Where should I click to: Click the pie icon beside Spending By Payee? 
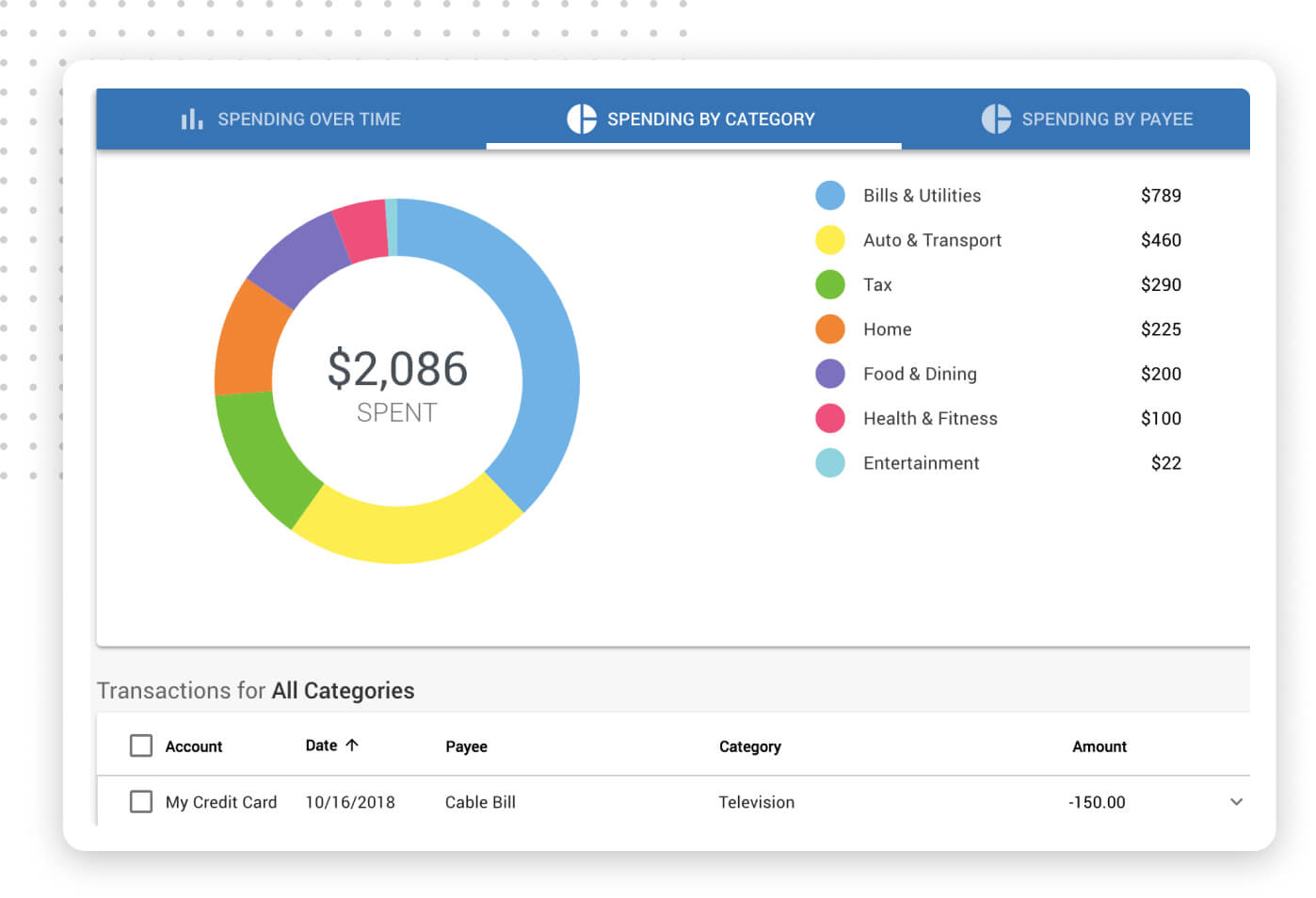tap(996, 119)
